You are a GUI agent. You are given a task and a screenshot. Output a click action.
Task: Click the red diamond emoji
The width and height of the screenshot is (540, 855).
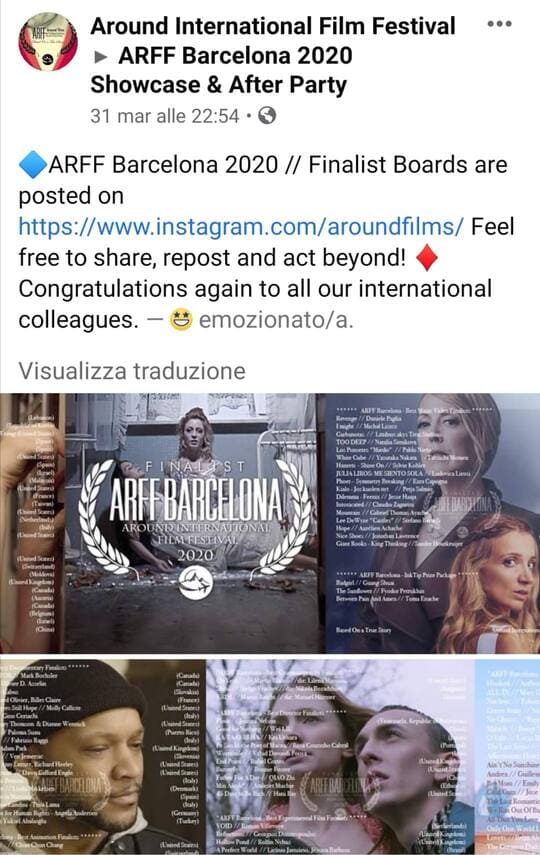(x=427, y=258)
